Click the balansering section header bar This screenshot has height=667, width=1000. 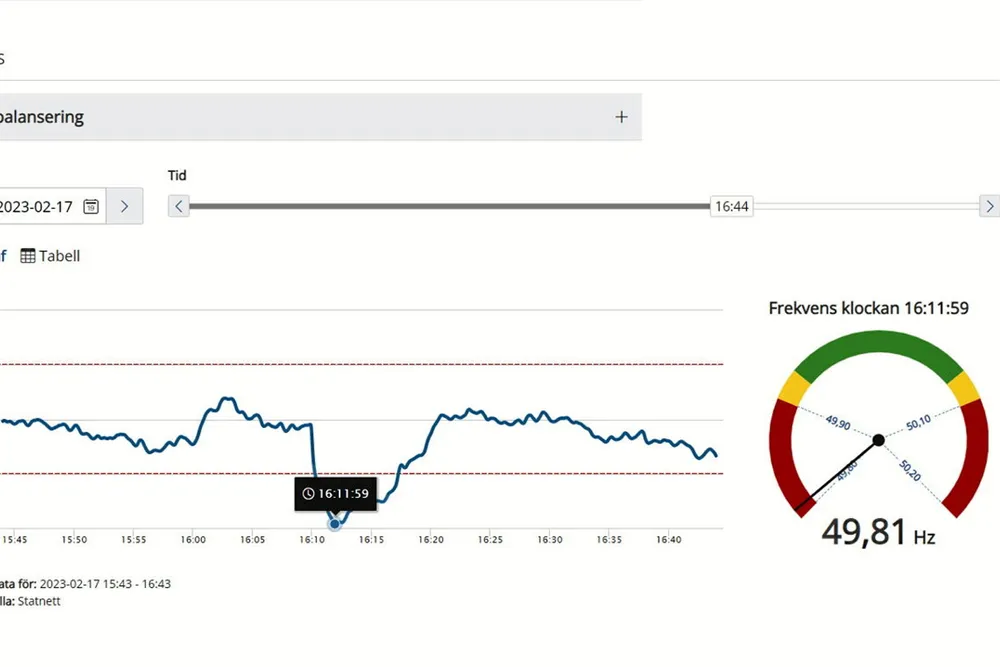tap(300, 117)
